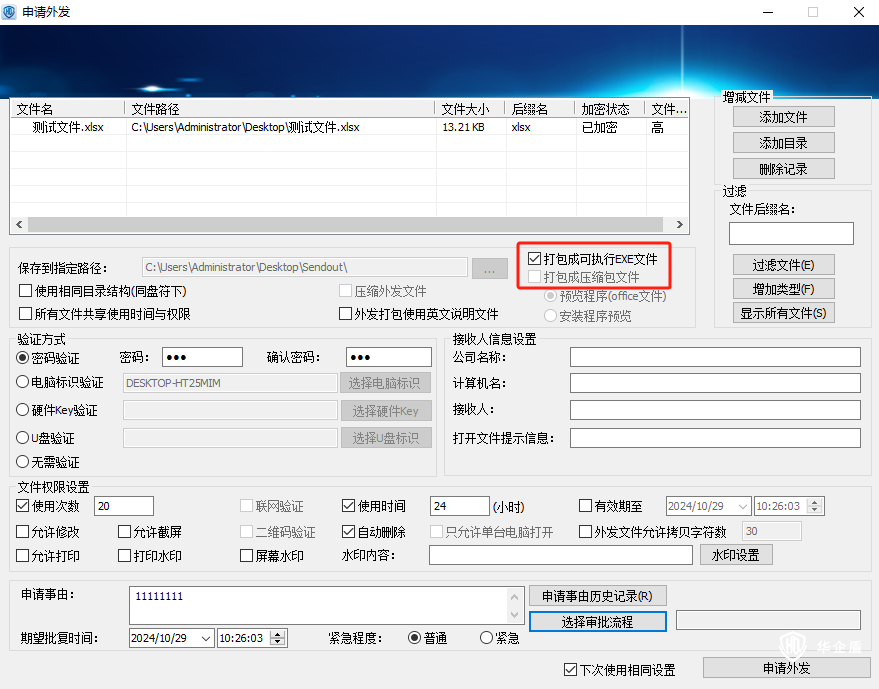Open 水印设置 settings
Screen dimensions: 879x689
coord(735,555)
